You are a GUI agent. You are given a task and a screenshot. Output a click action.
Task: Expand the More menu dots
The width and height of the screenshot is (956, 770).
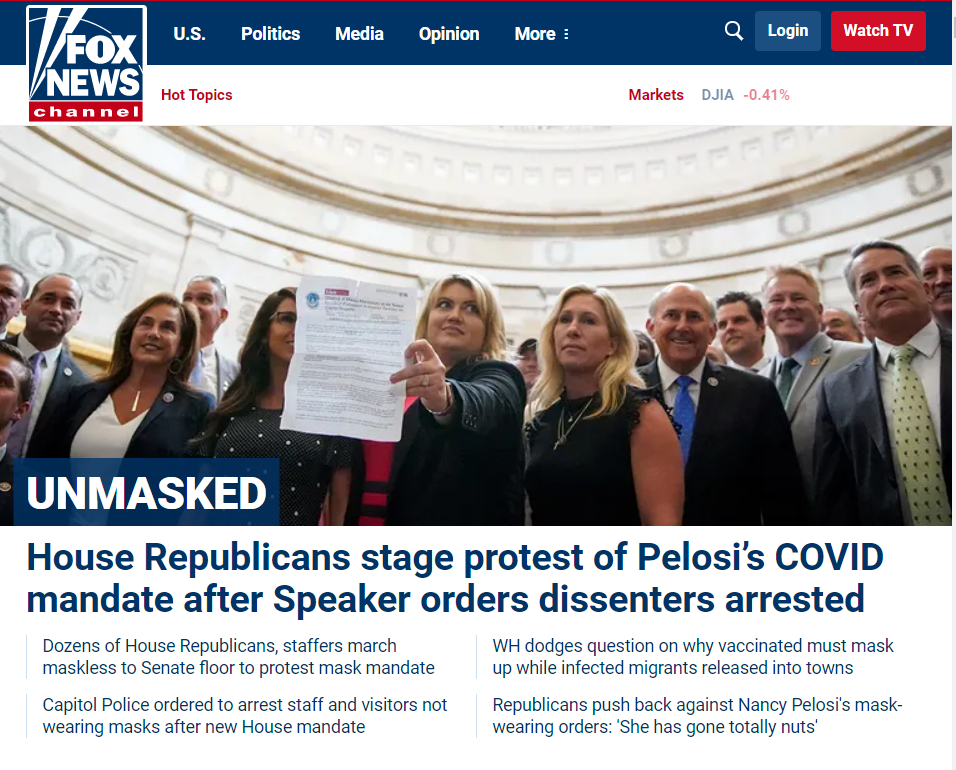coord(566,34)
